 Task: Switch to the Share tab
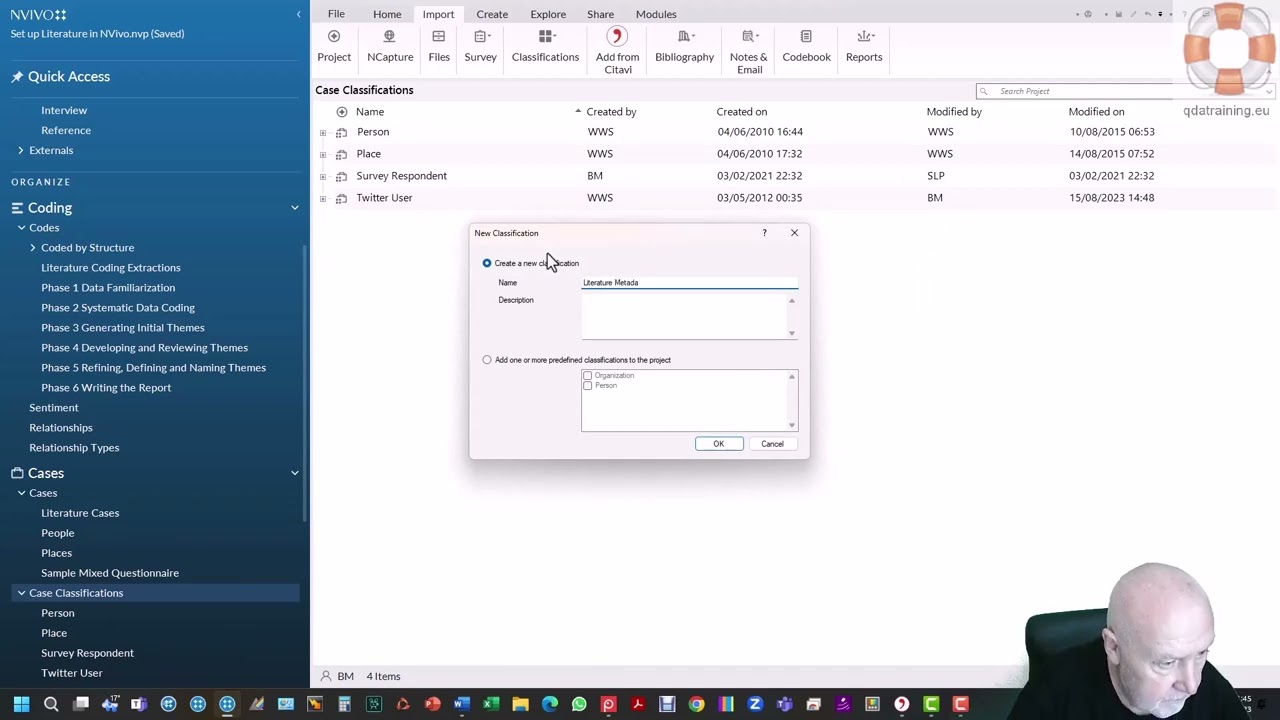point(600,14)
